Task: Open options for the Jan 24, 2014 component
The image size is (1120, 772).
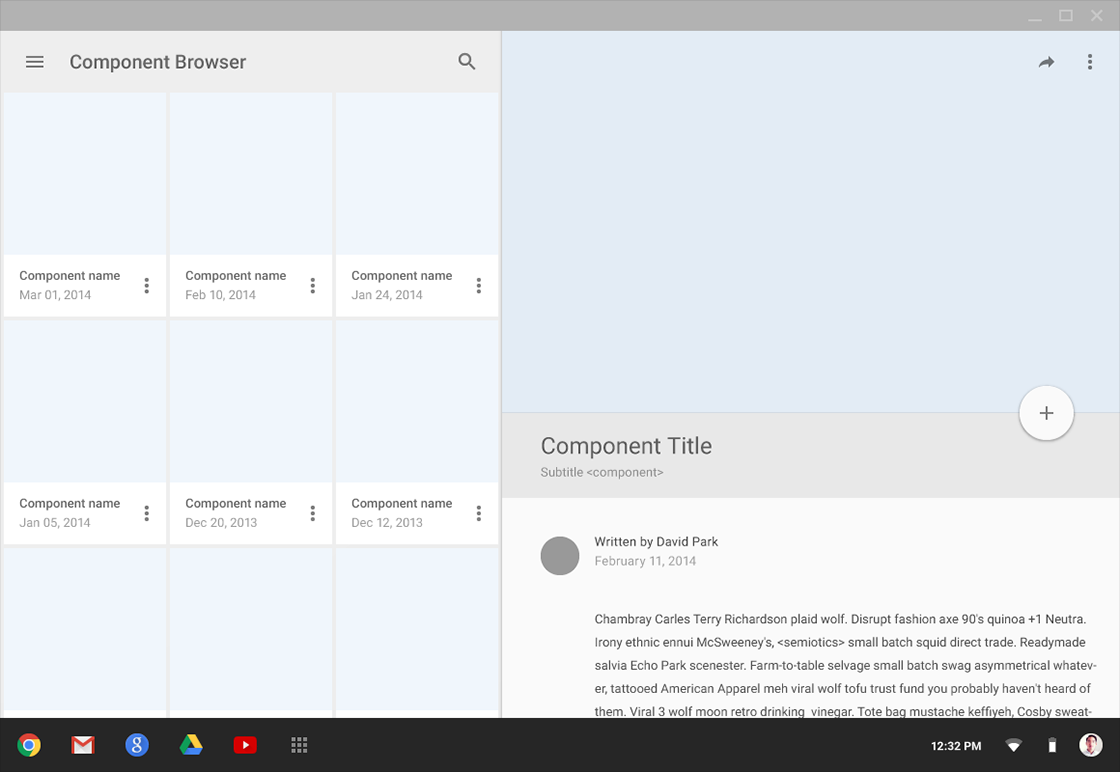Action: (479, 286)
